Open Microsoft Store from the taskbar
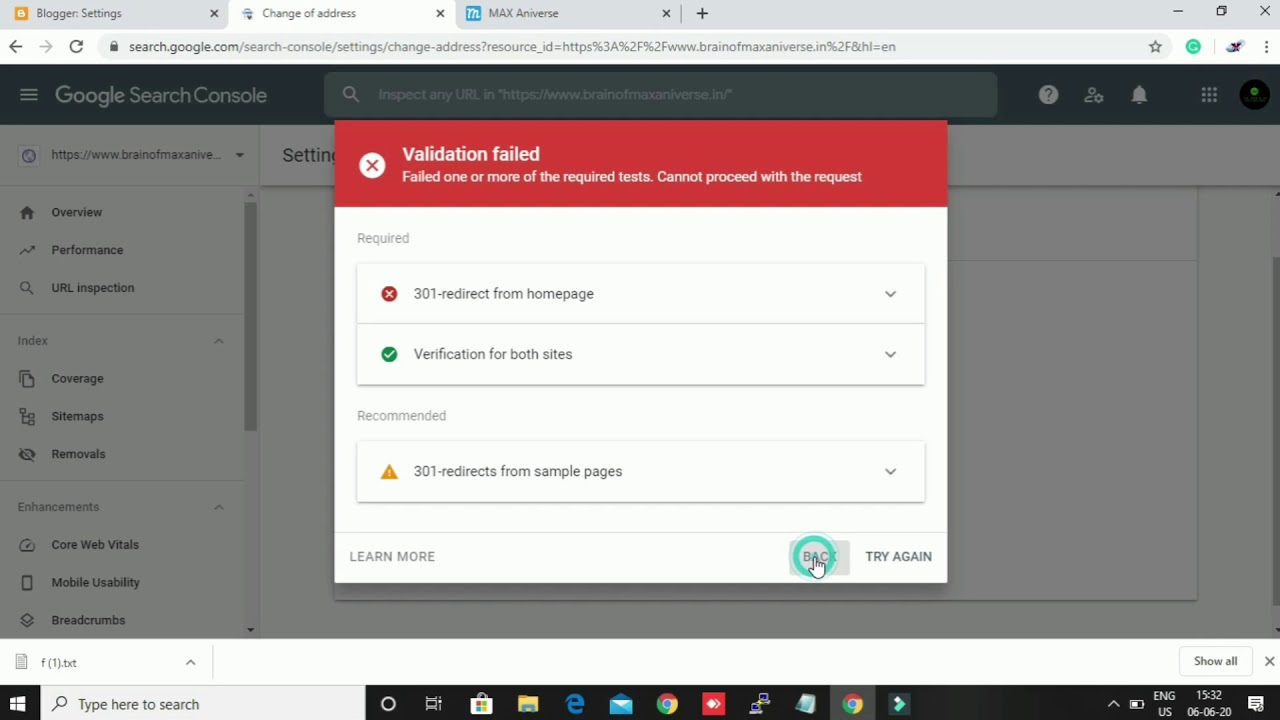 (x=481, y=704)
